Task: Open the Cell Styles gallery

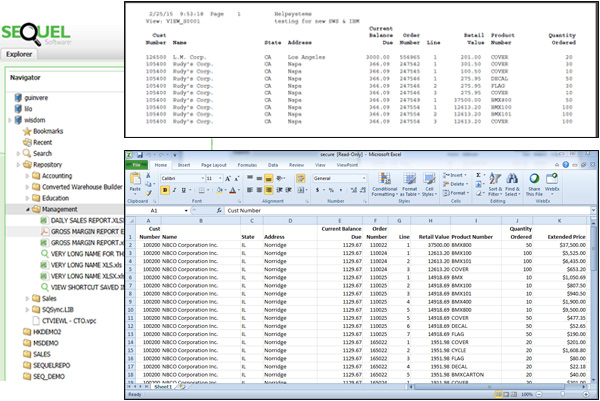Action: pyautogui.click(x=429, y=184)
